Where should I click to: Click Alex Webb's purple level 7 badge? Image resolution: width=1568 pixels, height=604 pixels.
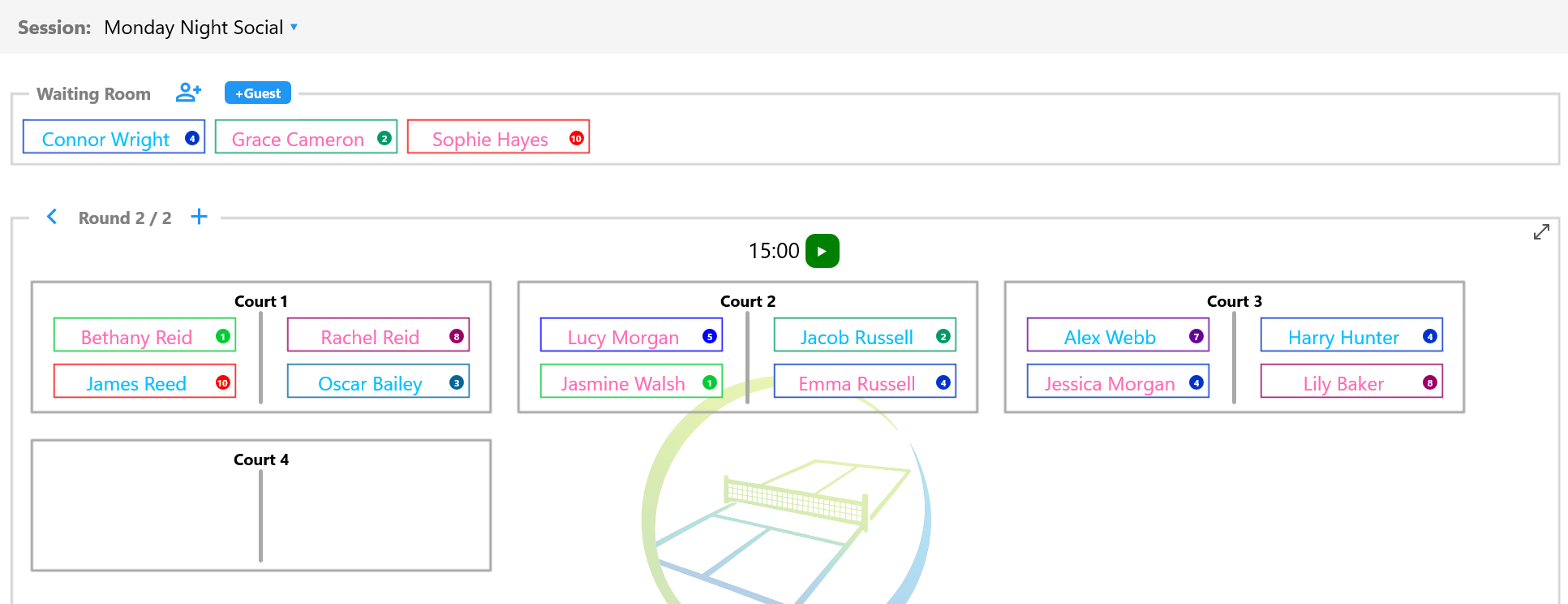click(x=1196, y=336)
